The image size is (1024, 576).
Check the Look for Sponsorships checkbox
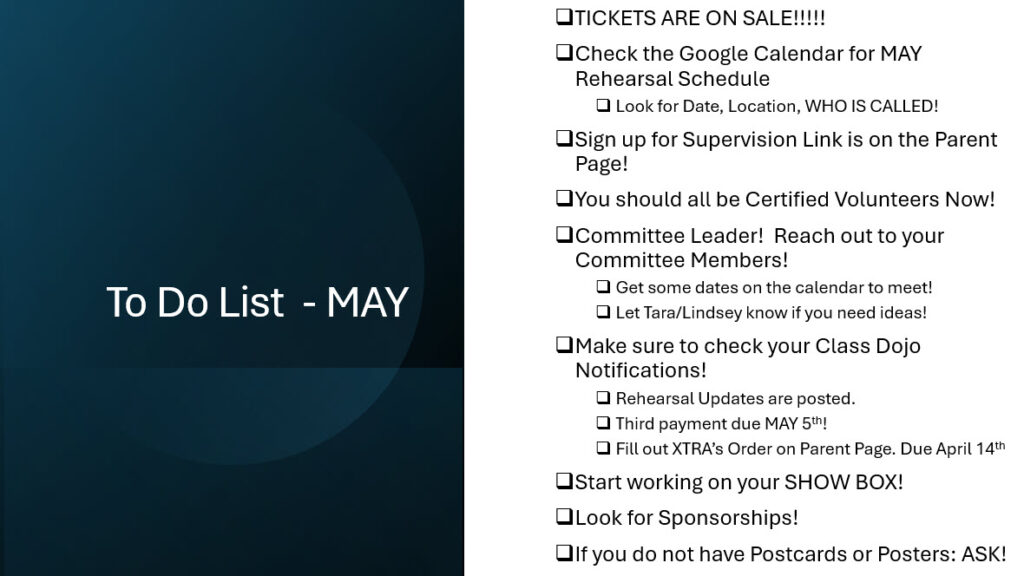tap(564, 517)
